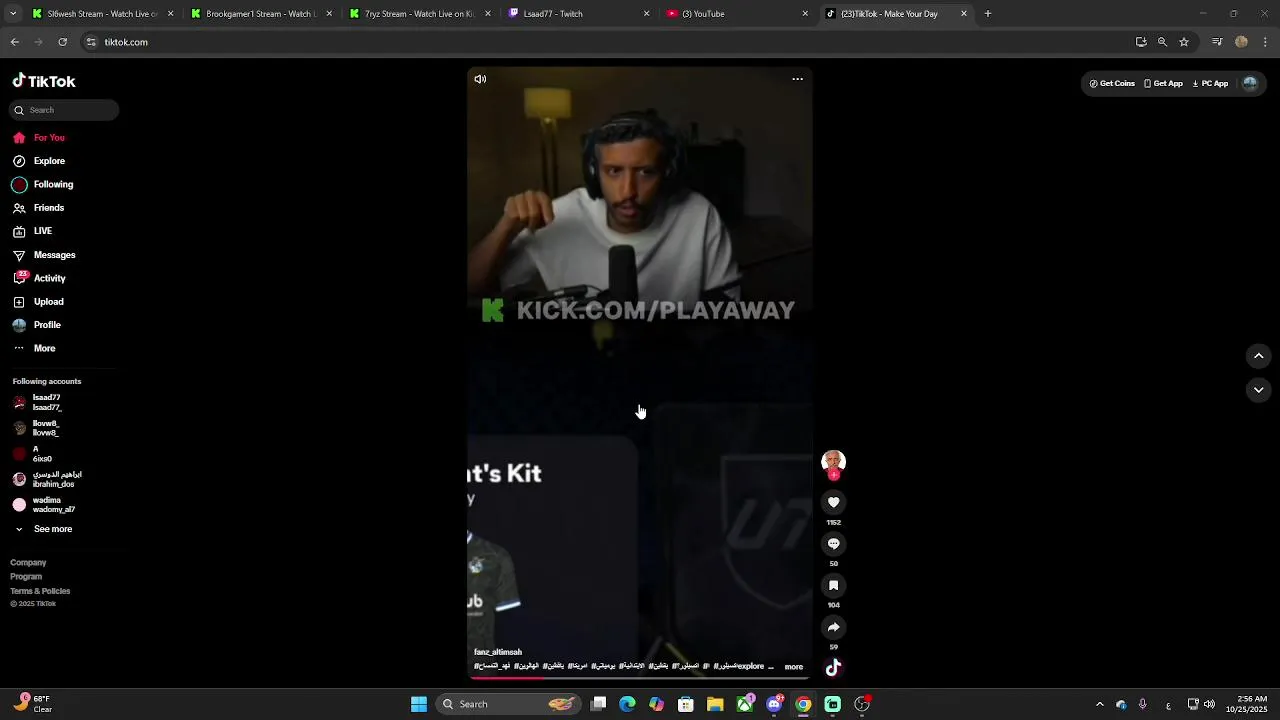
Task: Open the video comments bubble icon
Action: pyautogui.click(x=833, y=544)
